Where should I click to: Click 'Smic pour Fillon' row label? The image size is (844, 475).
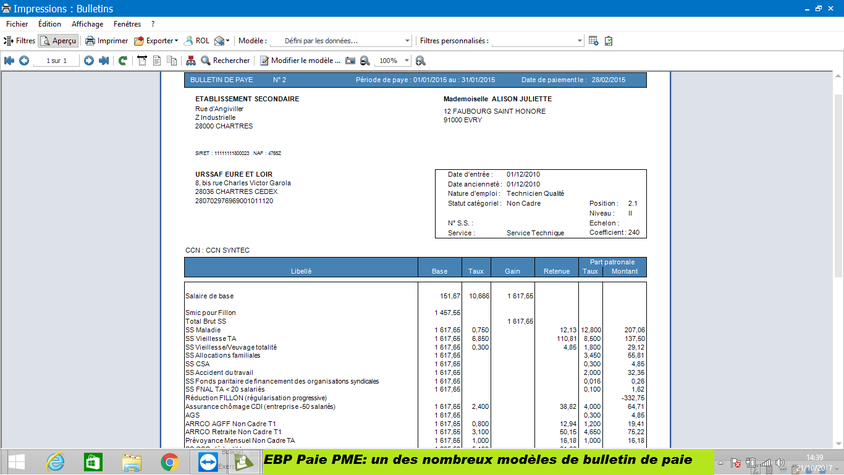pyautogui.click(x=210, y=313)
